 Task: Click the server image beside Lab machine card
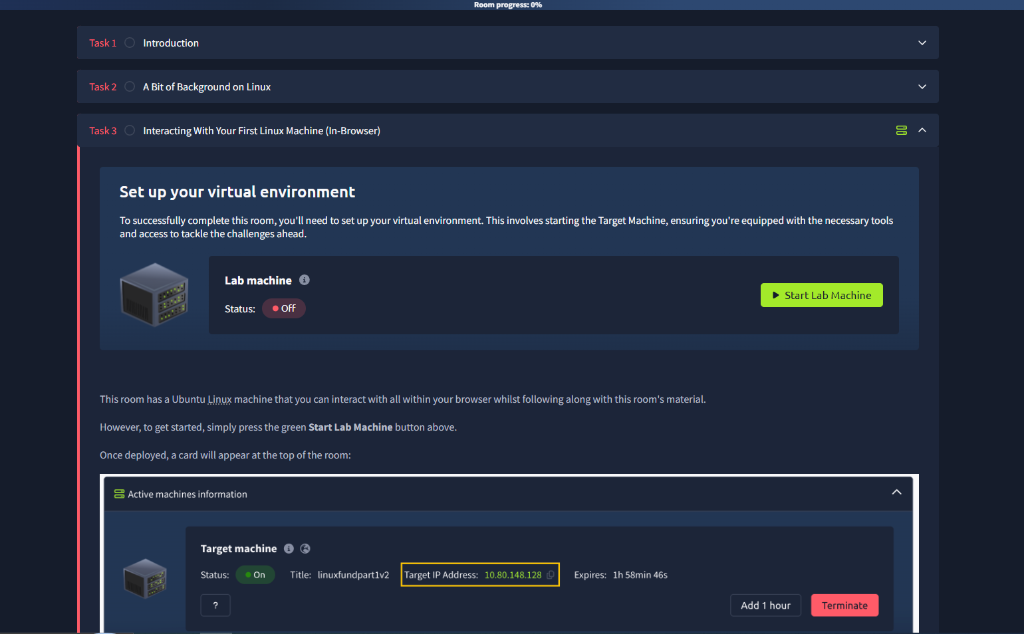(154, 294)
